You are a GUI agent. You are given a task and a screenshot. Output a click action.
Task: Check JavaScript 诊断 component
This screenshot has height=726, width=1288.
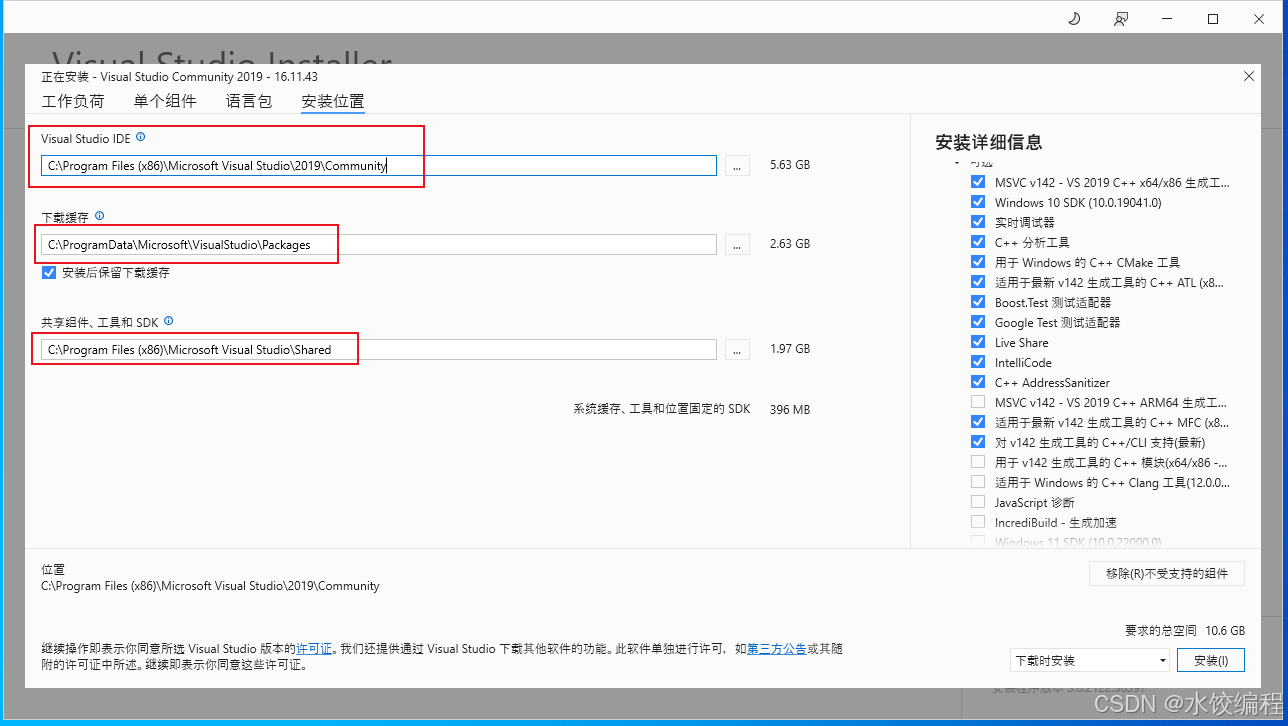(x=977, y=502)
